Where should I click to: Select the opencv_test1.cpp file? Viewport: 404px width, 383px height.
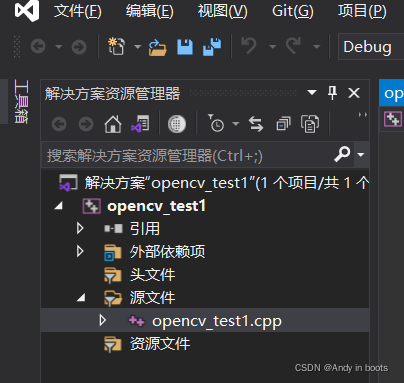217,321
